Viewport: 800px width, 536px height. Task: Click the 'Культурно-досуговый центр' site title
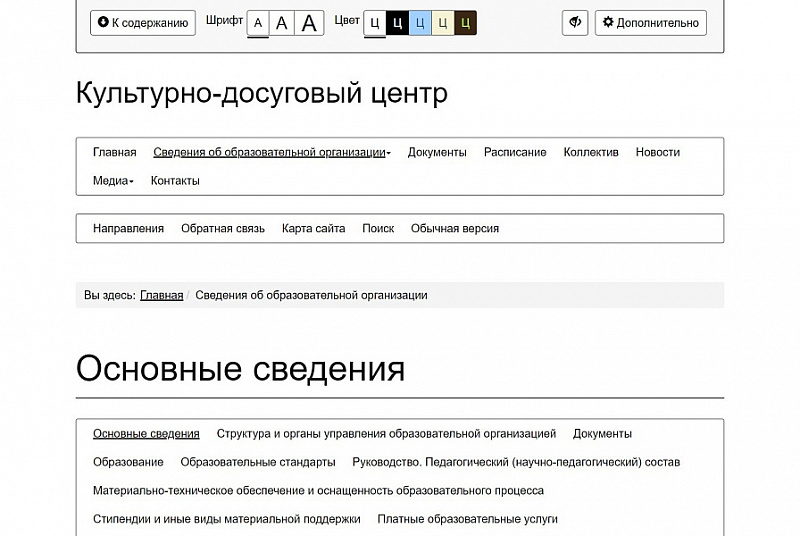pyautogui.click(x=262, y=93)
